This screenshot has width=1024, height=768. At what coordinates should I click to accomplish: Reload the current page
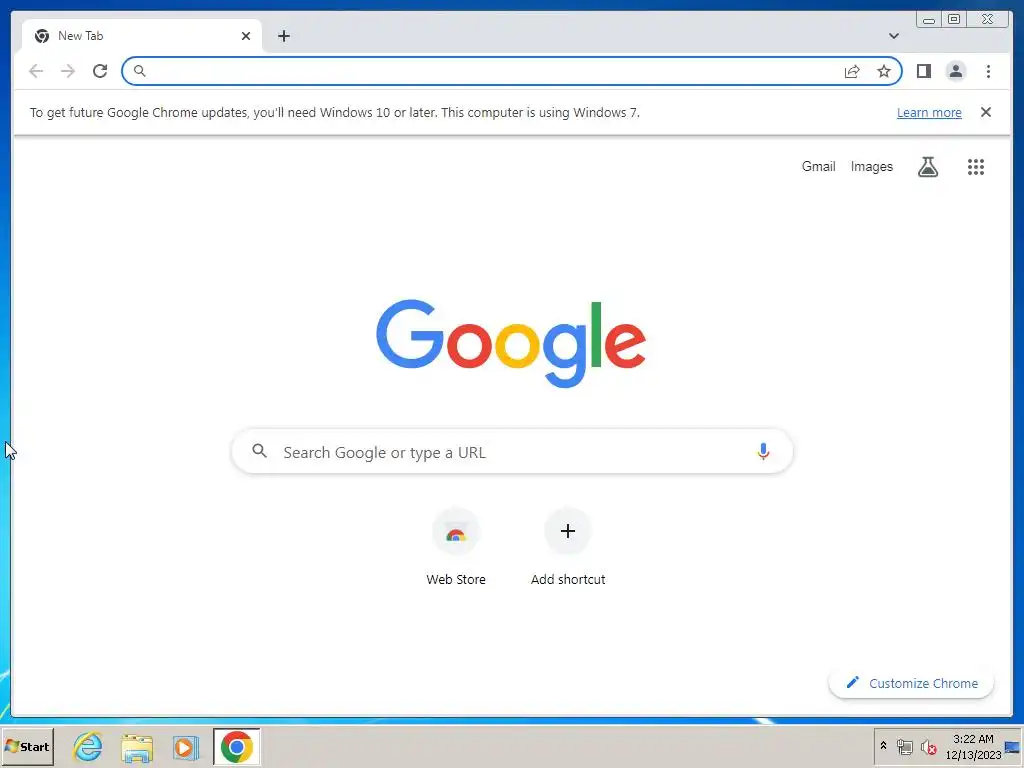[100, 71]
